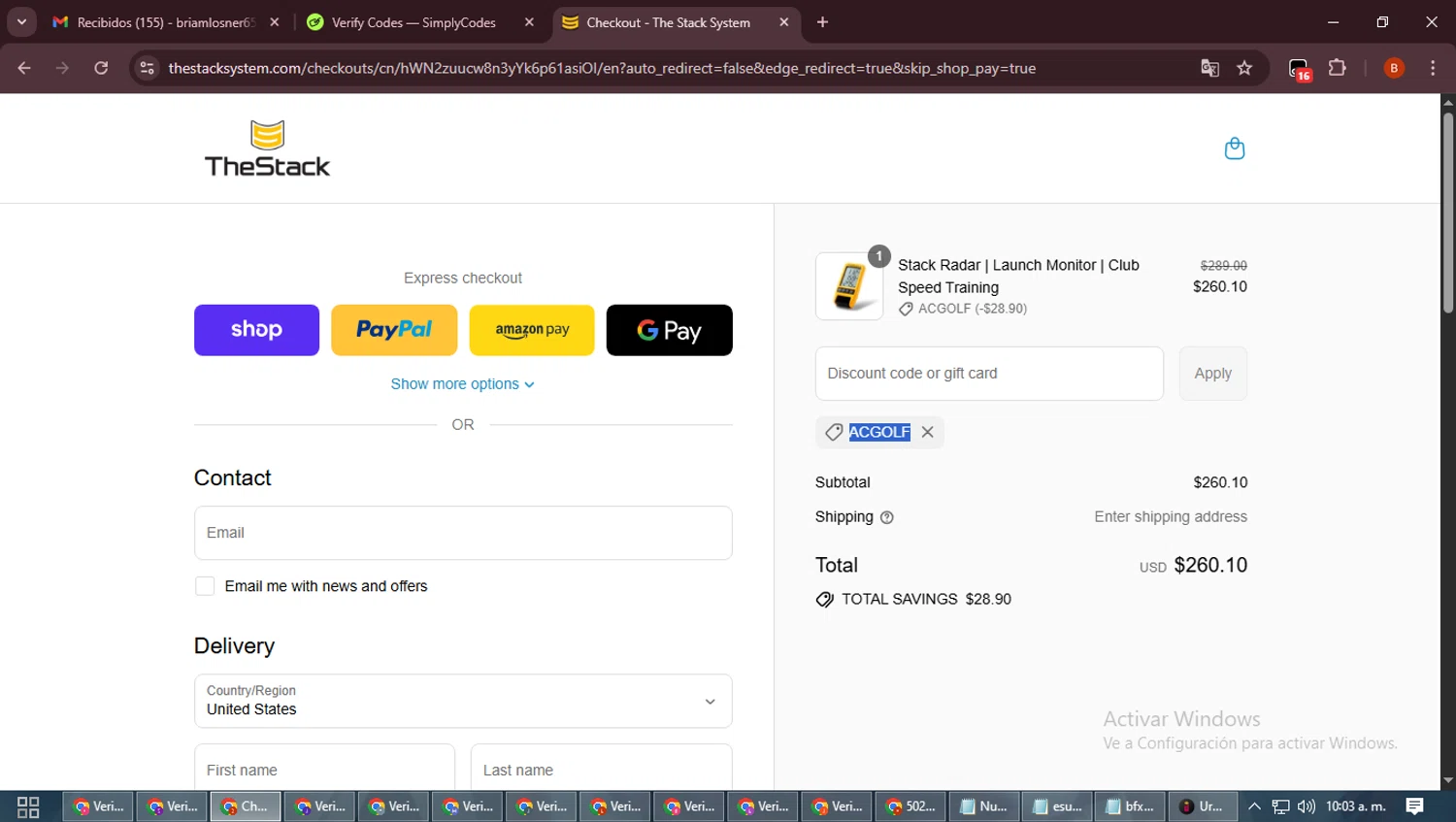This screenshot has width=1456, height=822.
Task: Go forward in browser history
Action: (62, 68)
